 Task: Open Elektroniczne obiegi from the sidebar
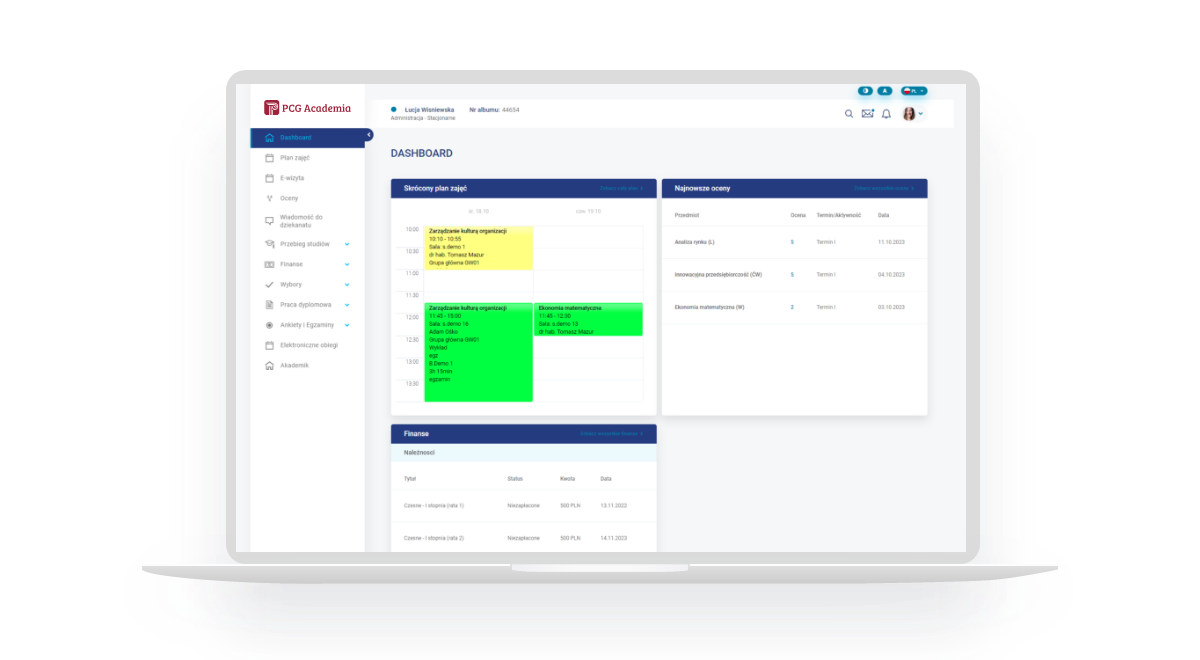308,345
